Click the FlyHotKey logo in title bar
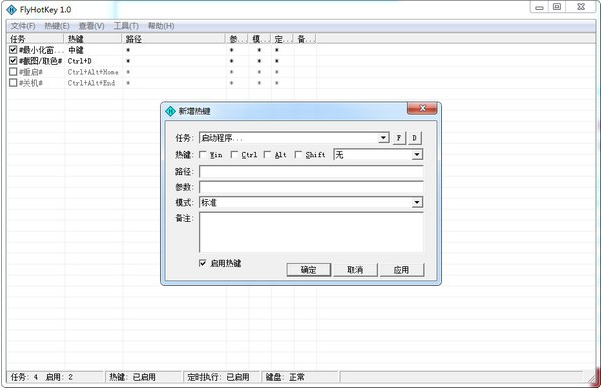The image size is (601, 388). click(11, 10)
